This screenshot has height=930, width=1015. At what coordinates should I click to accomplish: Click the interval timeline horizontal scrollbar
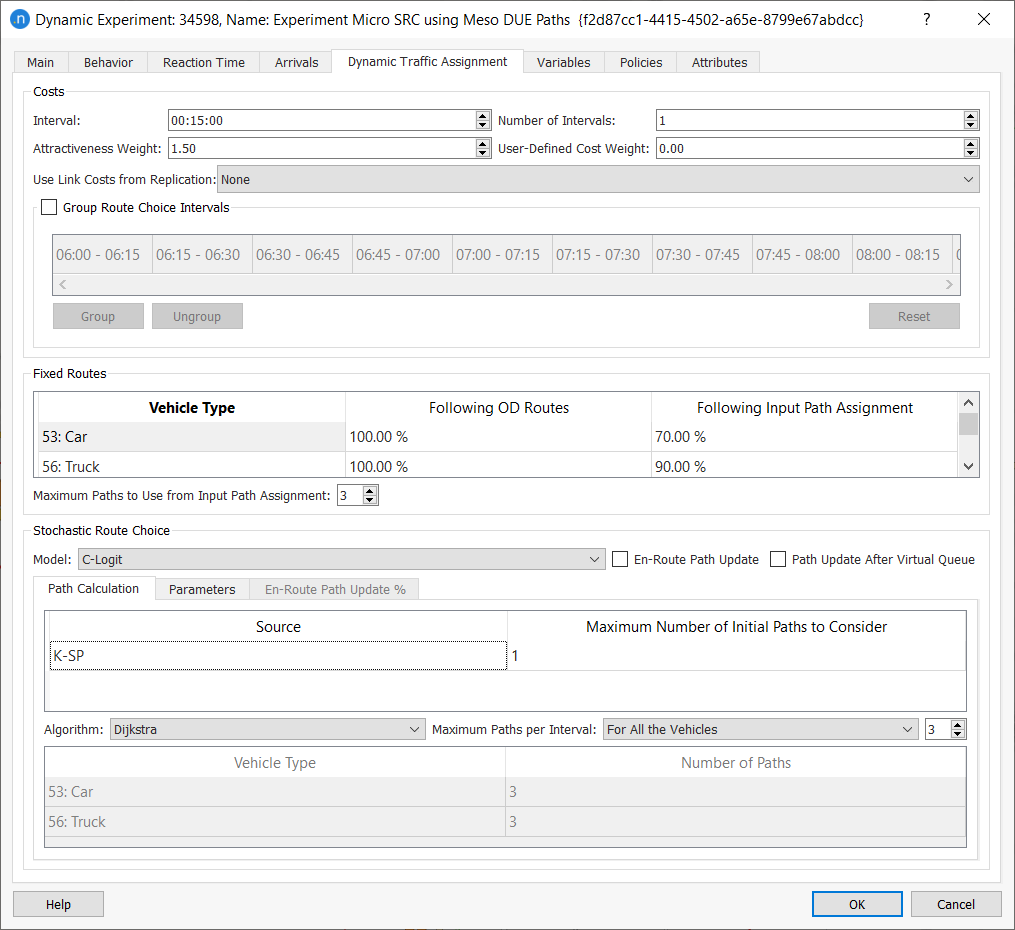click(x=506, y=285)
